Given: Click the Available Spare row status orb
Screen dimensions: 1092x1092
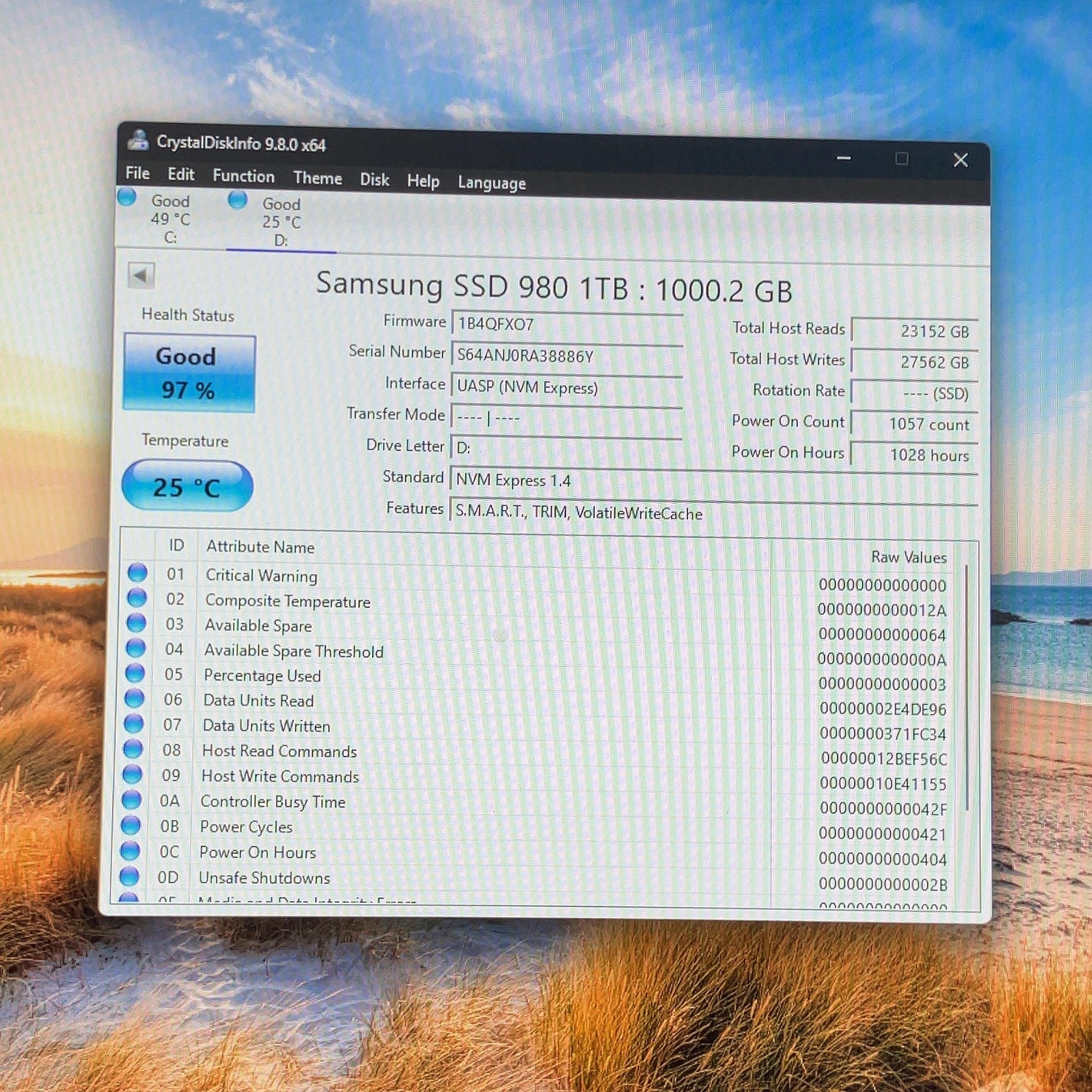Looking at the screenshot, I should click(136, 623).
